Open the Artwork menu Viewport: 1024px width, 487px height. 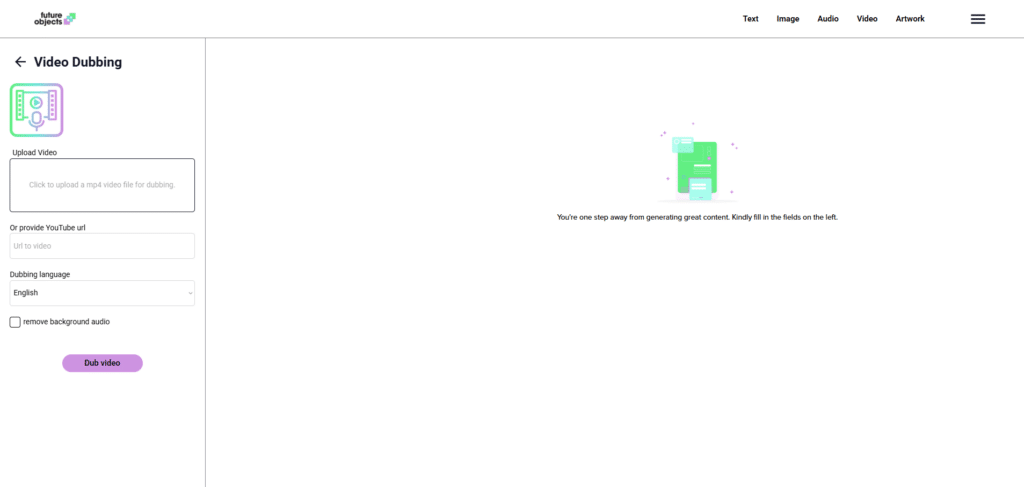click(910, 19)
